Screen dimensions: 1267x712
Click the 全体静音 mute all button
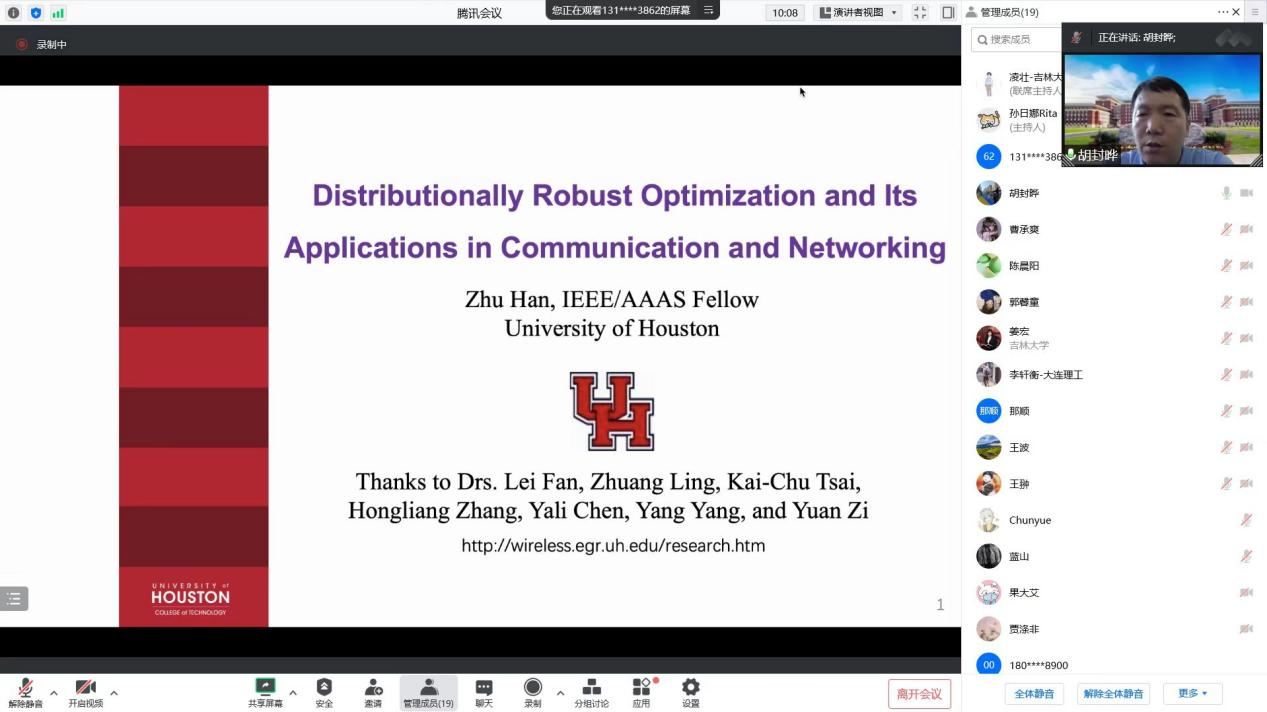click(1034, 693)
